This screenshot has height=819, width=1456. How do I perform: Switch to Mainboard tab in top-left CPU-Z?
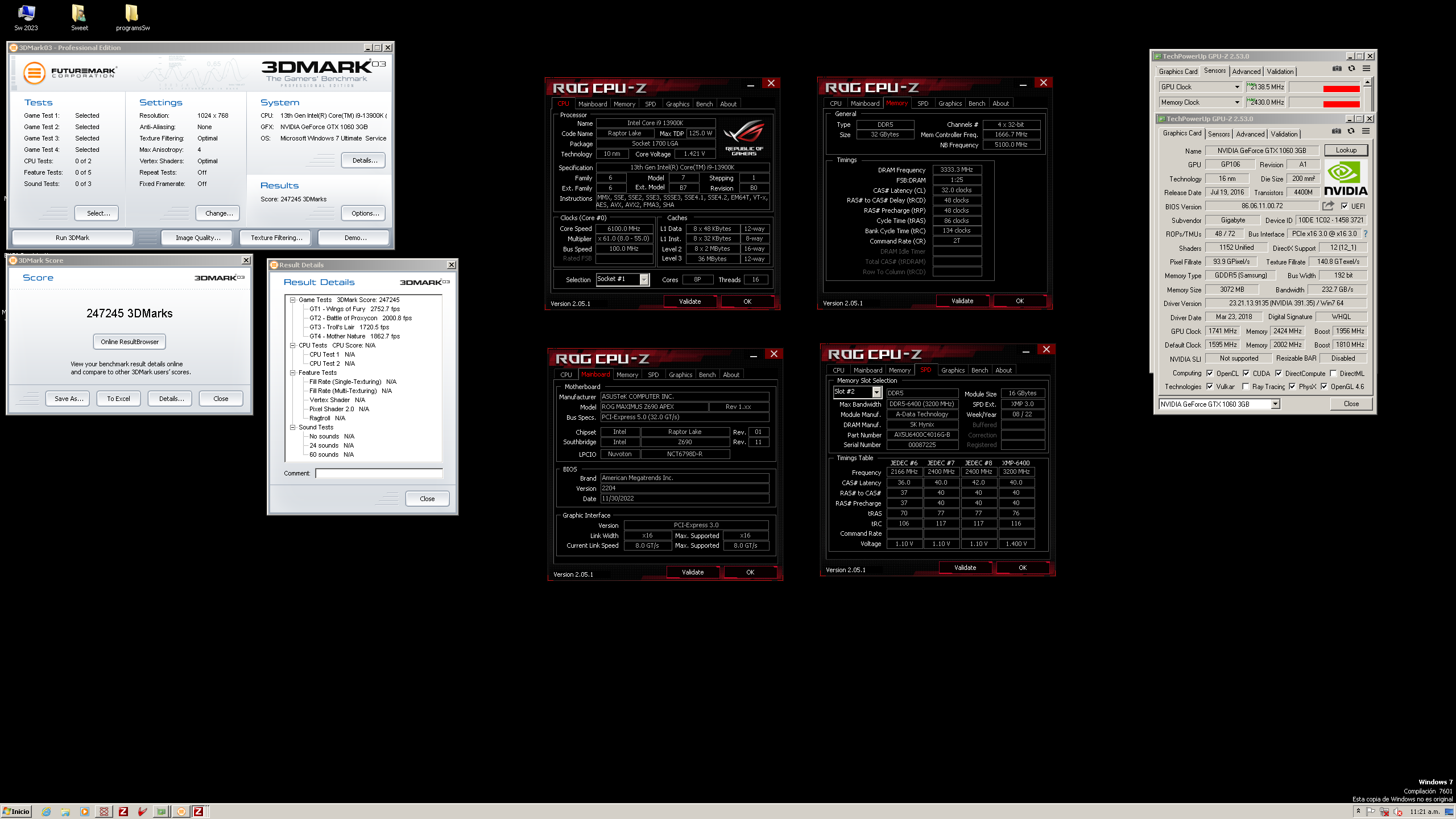click(x=592, y=104)
